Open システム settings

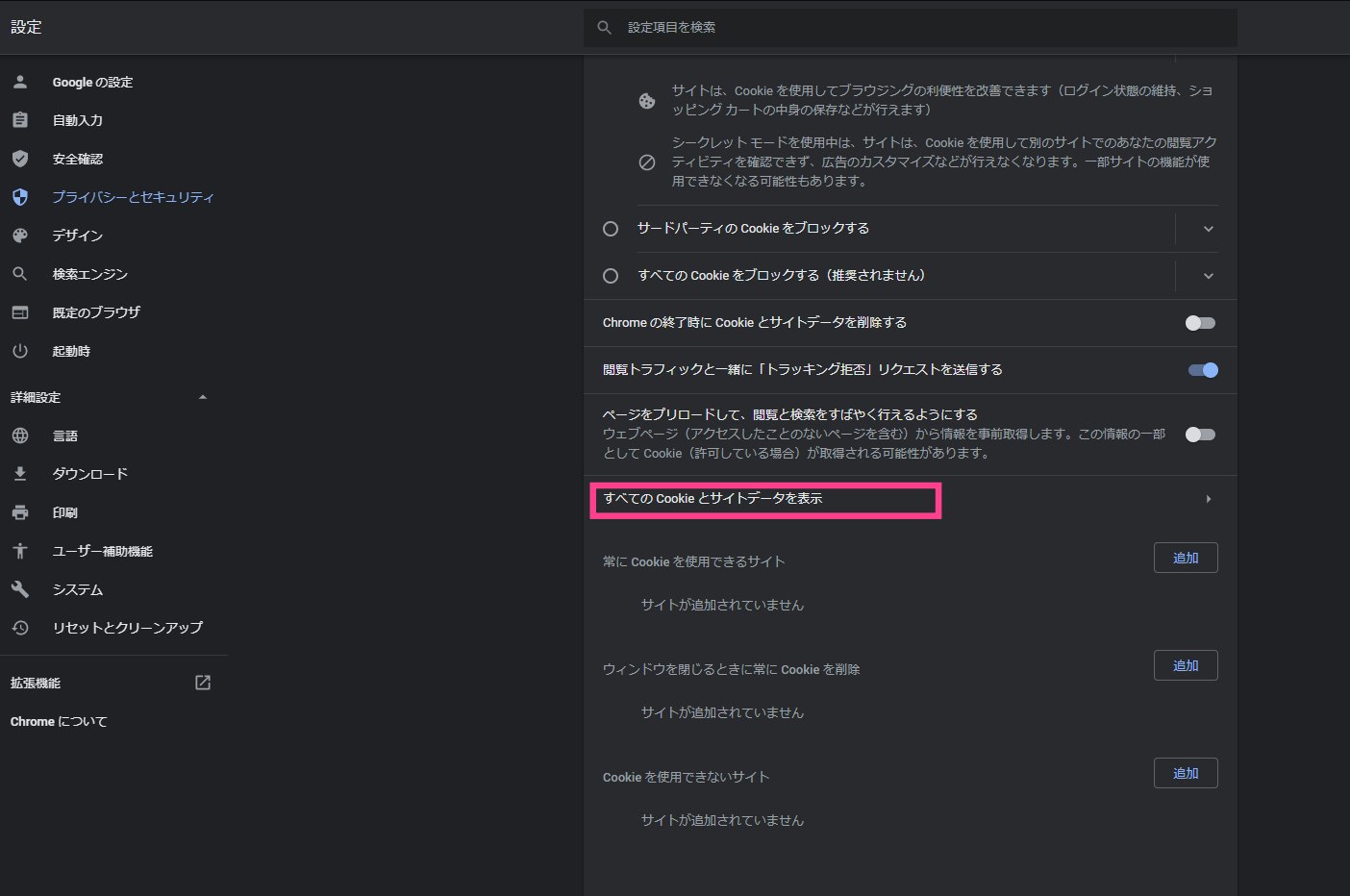click(x=78, y=589)
